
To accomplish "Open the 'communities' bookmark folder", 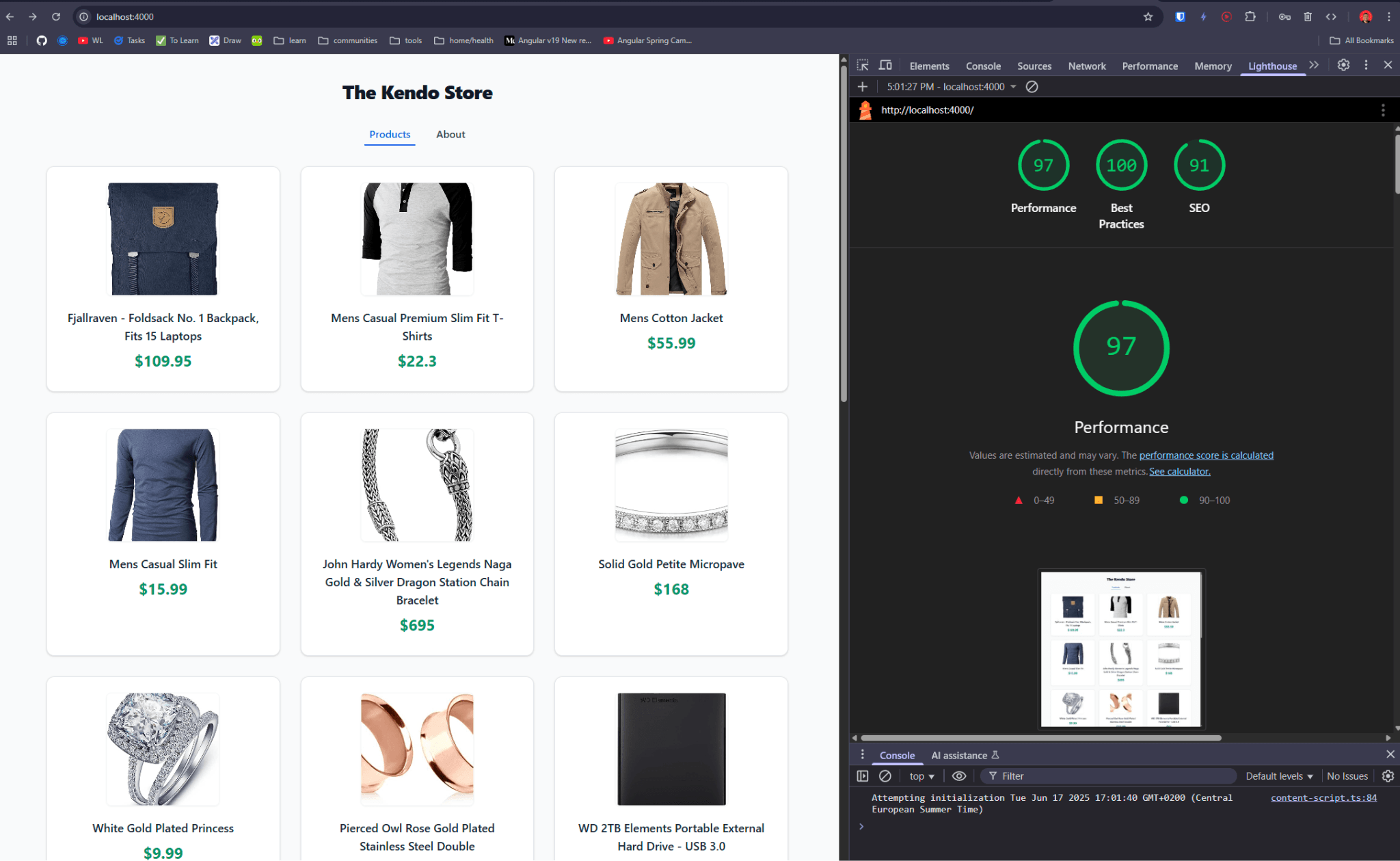I will [x=348, y=40].
